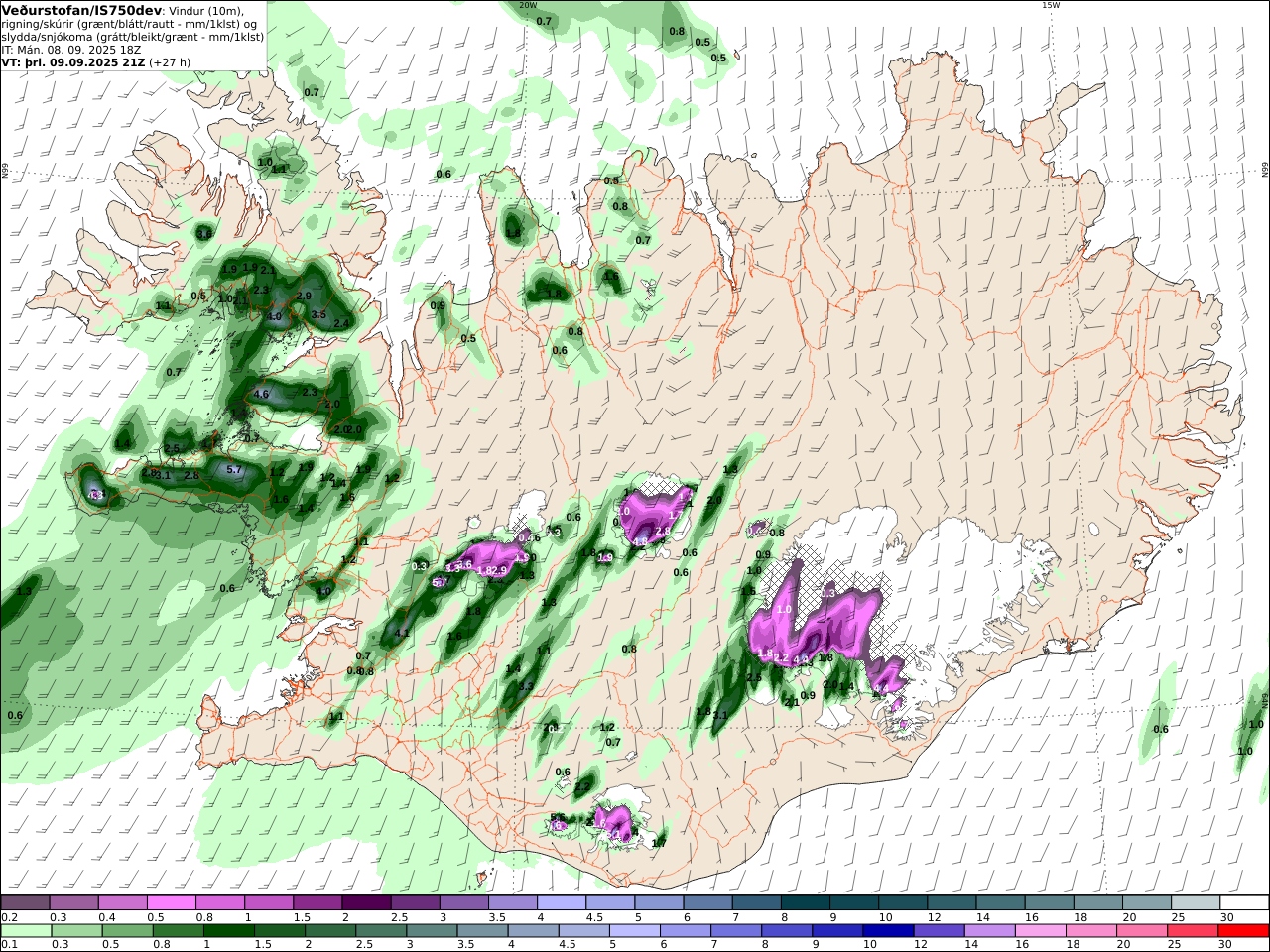Click the '2.3' value below the 1.9 label
Screen dimensions: 1270x952
pos(261,290)
